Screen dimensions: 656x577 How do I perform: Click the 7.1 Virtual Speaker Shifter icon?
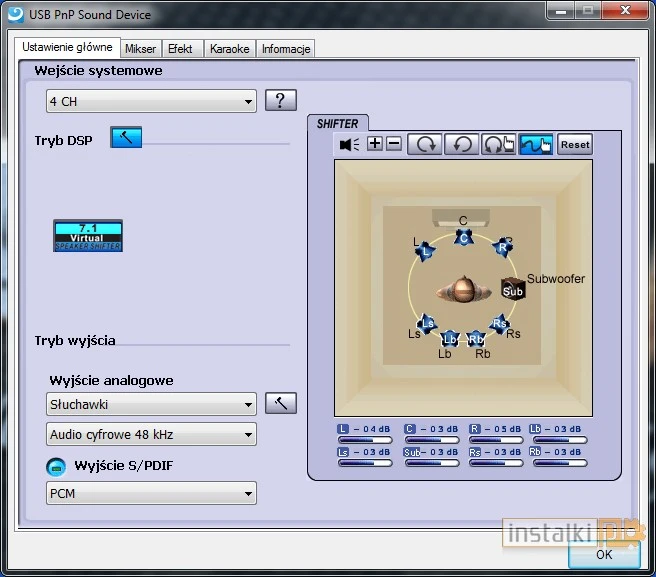(x=88, y=235)
